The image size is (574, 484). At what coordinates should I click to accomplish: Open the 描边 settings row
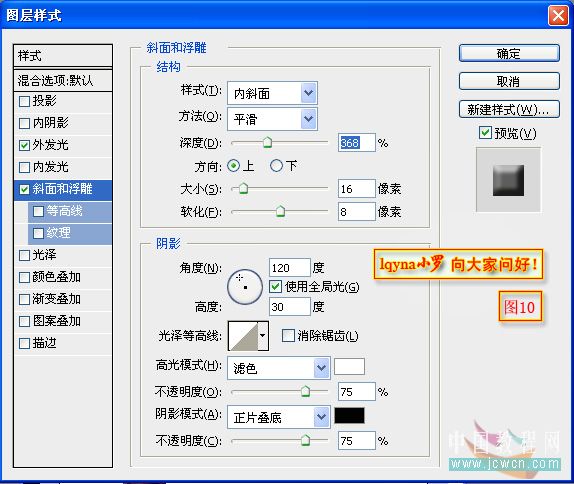pyautogui.click(x=63, y=343)
